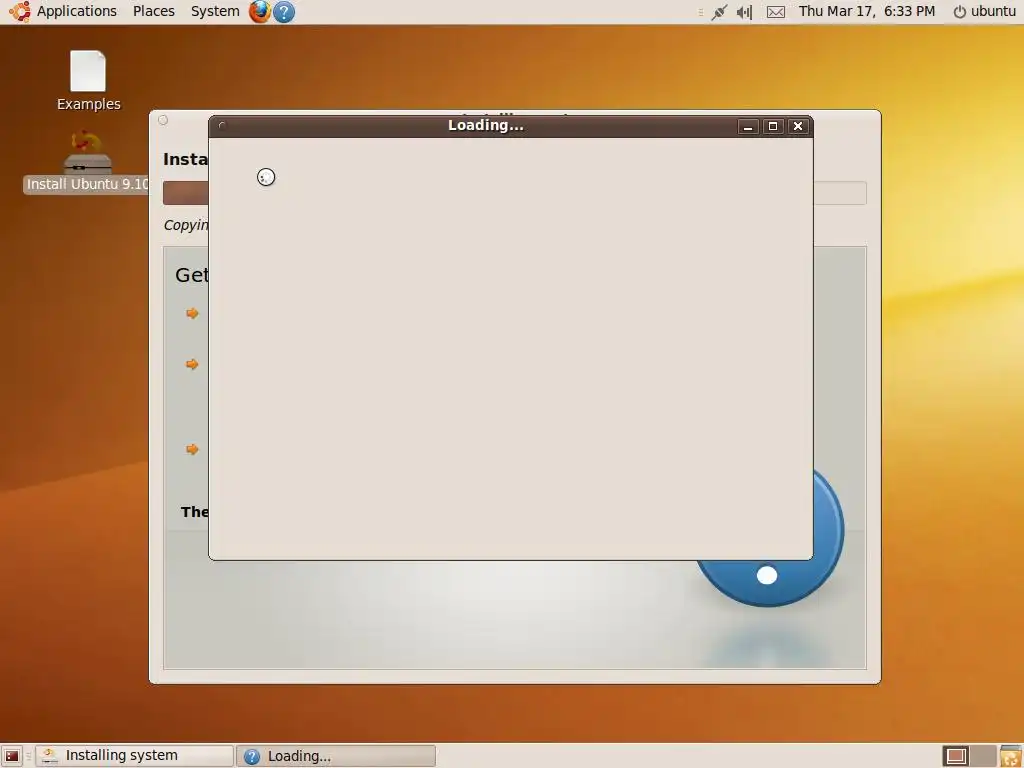Click the Ubuntu logo on Applications menu
This screenshot has height=768, width=1024.
tap(20, 12)
